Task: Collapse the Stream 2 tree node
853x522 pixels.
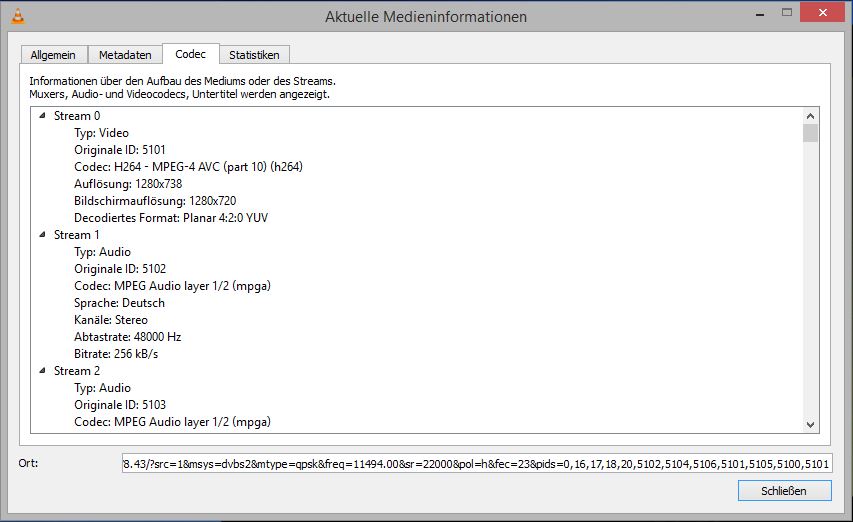Action: 42,371
